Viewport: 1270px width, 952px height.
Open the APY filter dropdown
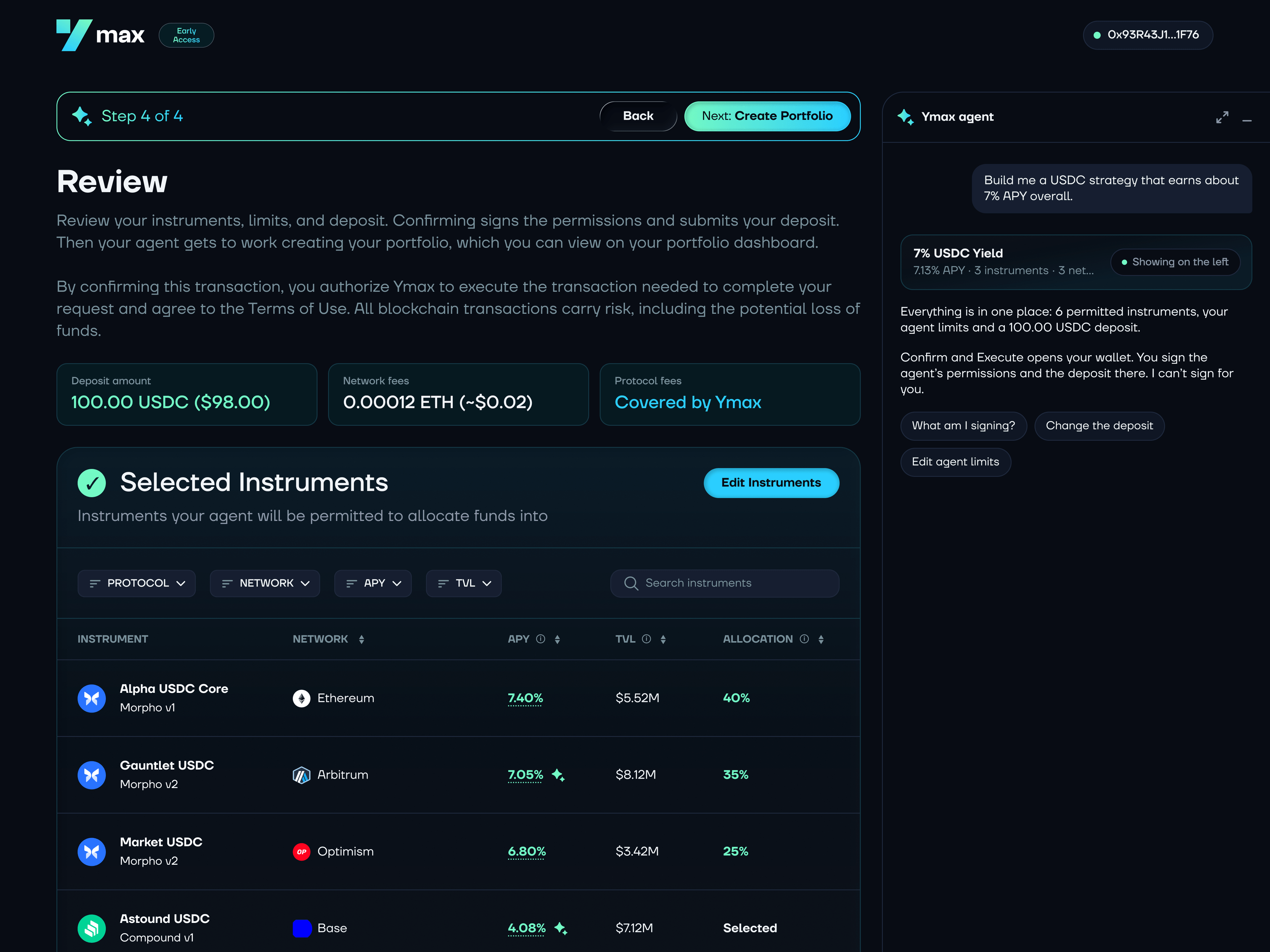click(x=373, y=583)
